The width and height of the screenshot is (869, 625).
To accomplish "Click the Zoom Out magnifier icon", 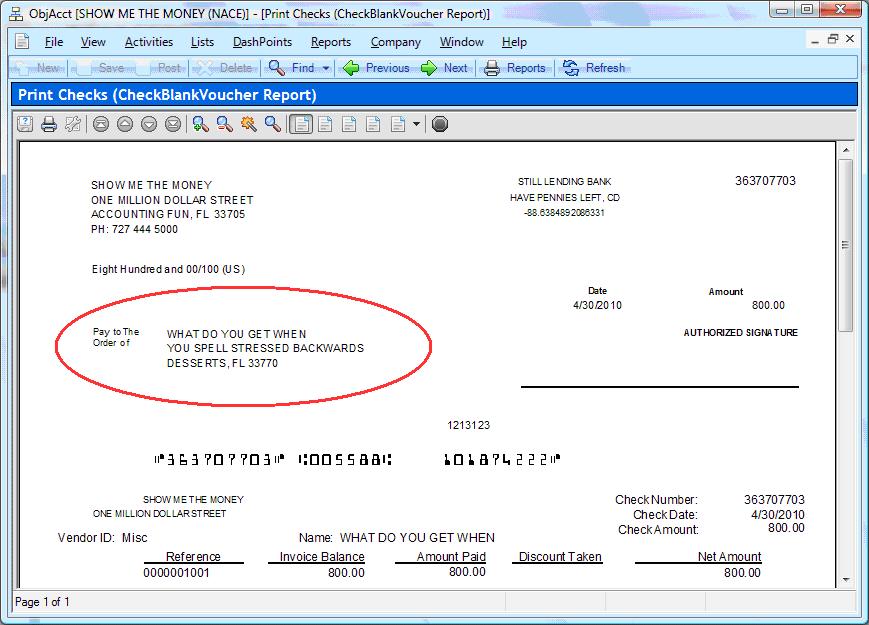I will click(224, 124).
